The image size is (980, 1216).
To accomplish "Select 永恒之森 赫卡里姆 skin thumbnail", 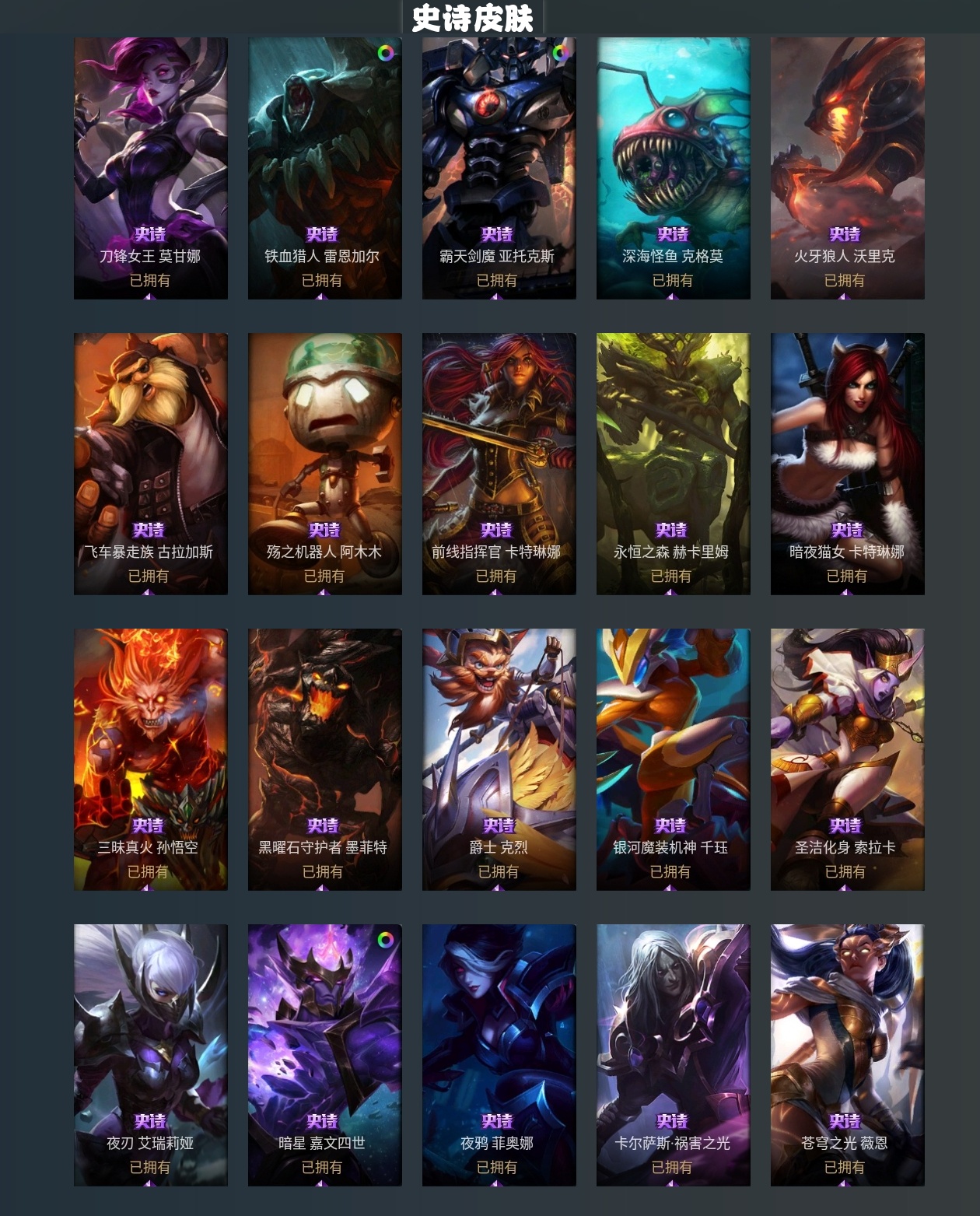I will point(674,464).
